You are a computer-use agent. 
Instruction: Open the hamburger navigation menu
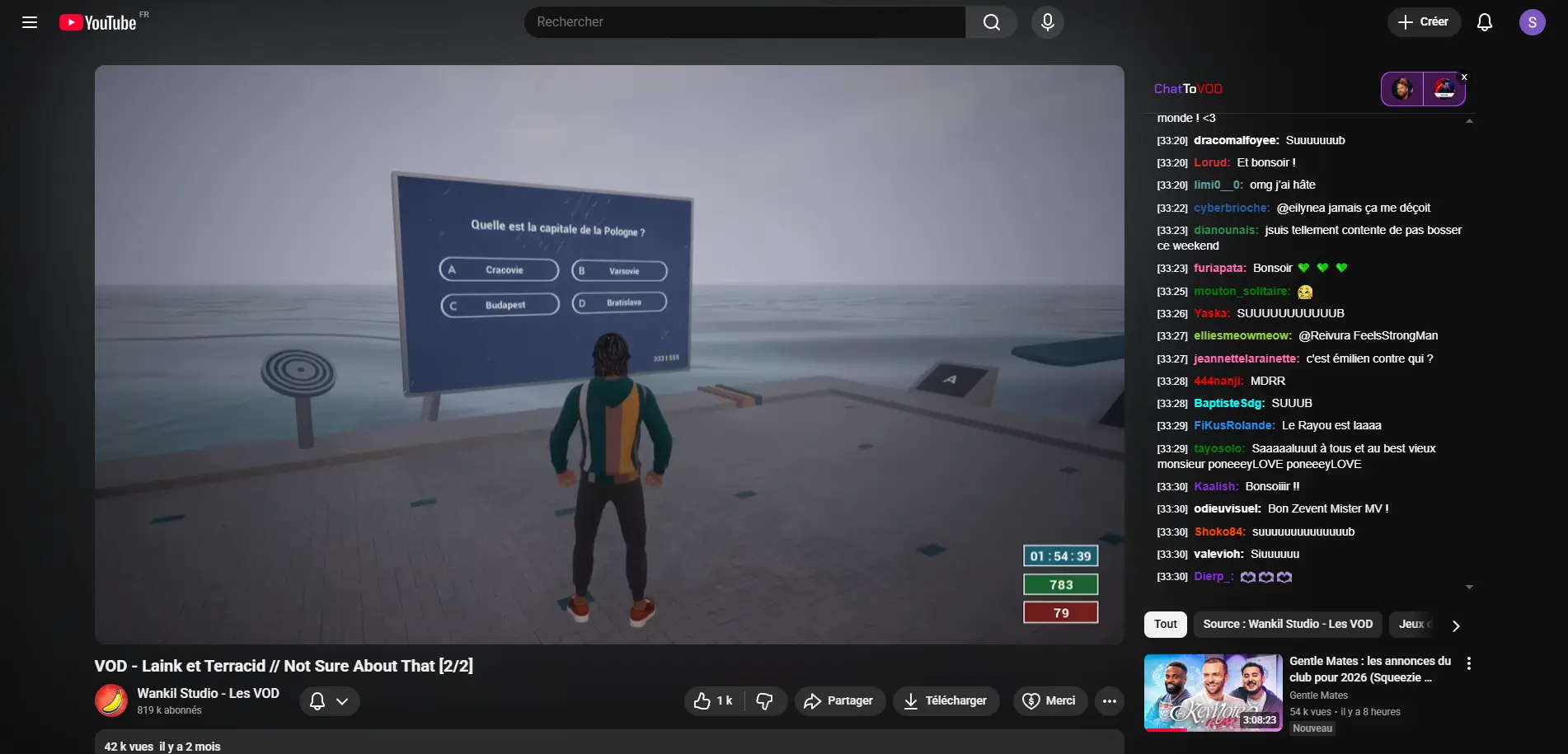29,22
